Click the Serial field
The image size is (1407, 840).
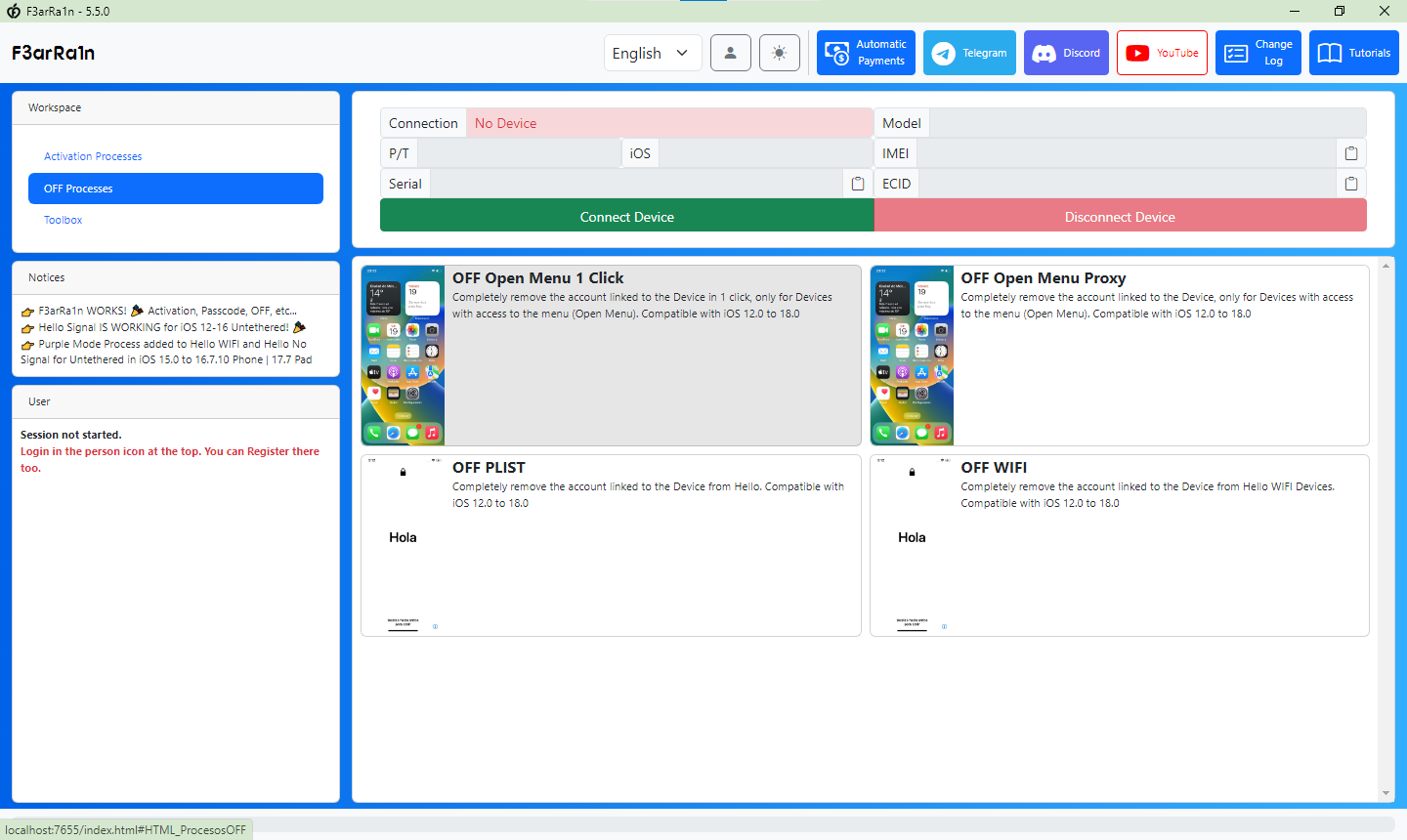coord(636,184)
